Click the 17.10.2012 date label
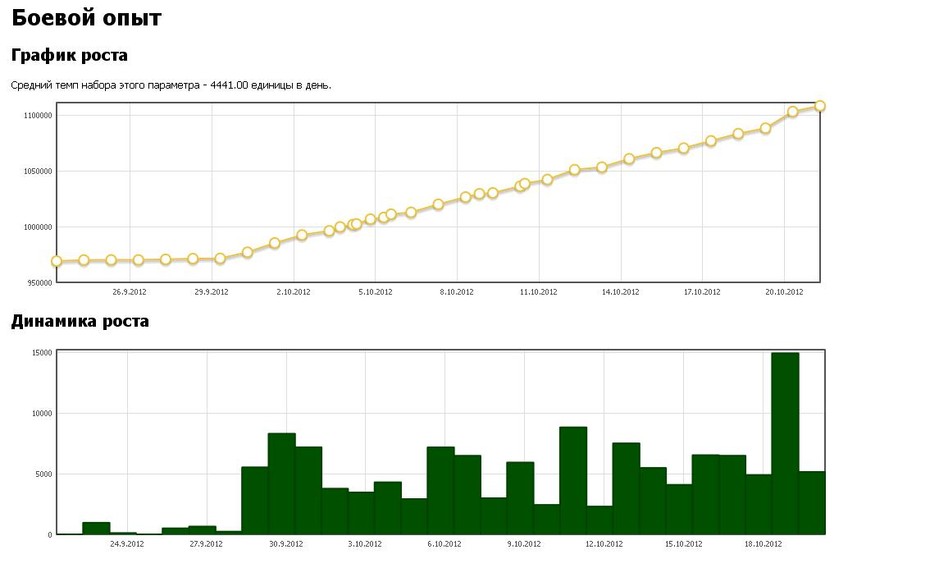 (x=702, y=292)
